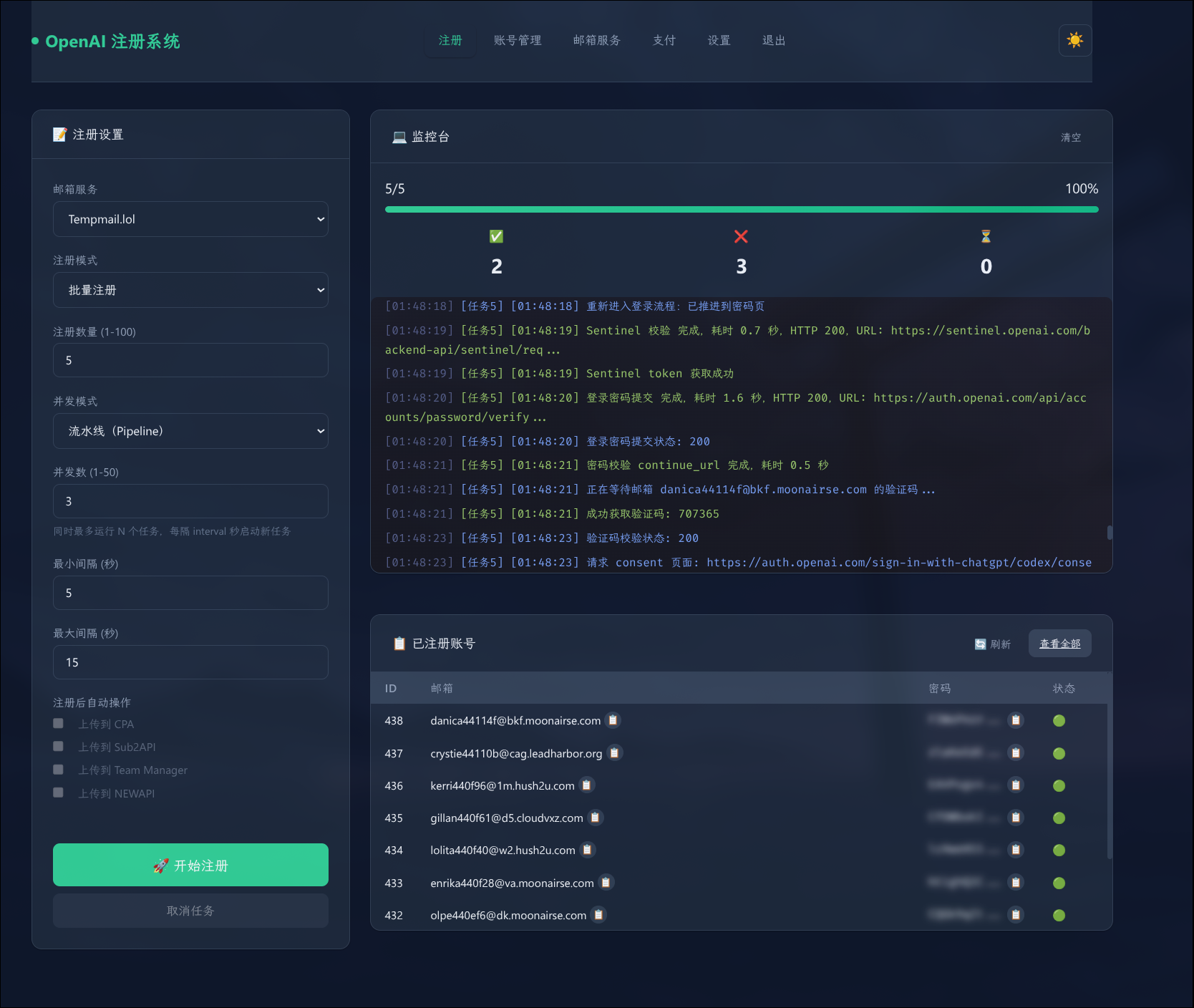The width and height of the screenshot is (1194, 1008).
Task: Open 邮箱服务 nav item
Action: click(597, 40)
